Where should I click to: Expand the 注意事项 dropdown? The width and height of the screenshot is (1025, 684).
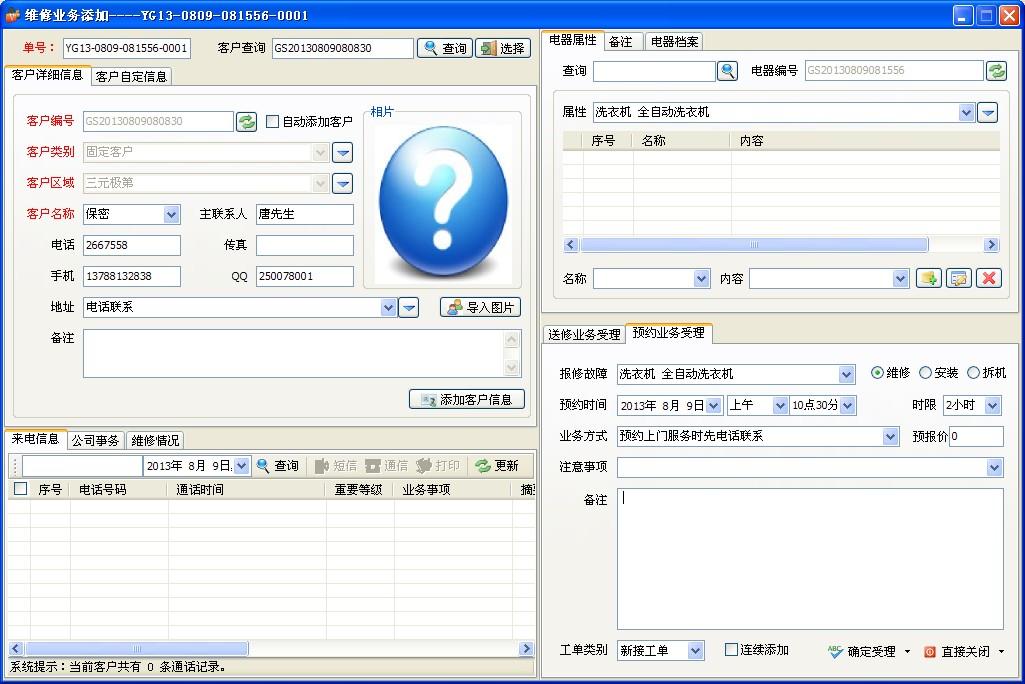994,468
